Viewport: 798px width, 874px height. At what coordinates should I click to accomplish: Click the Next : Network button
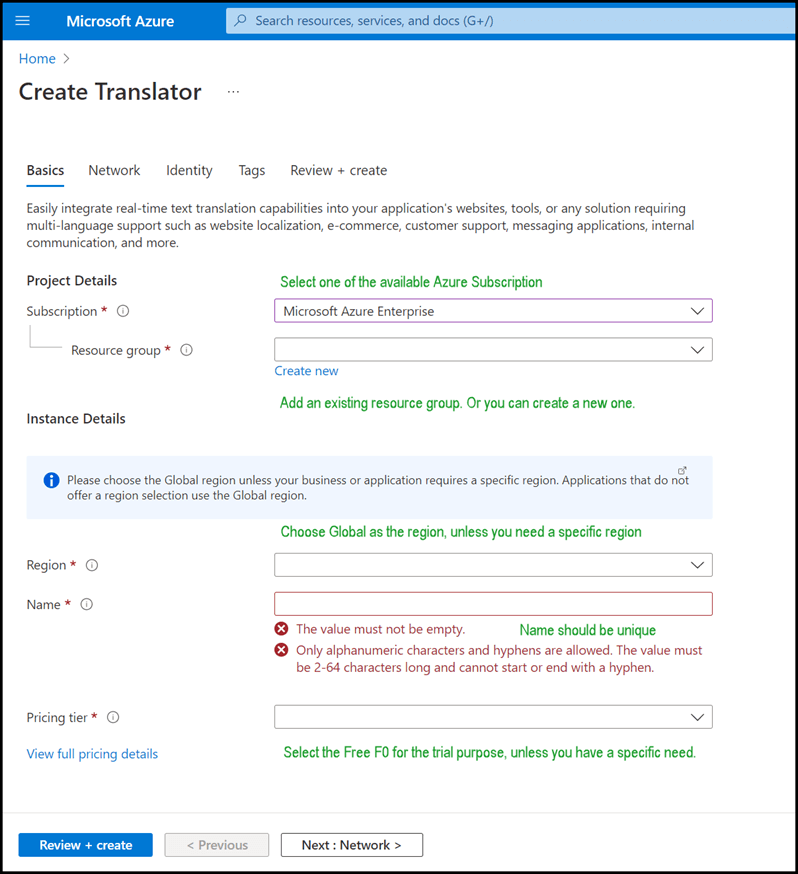point(351,845)
